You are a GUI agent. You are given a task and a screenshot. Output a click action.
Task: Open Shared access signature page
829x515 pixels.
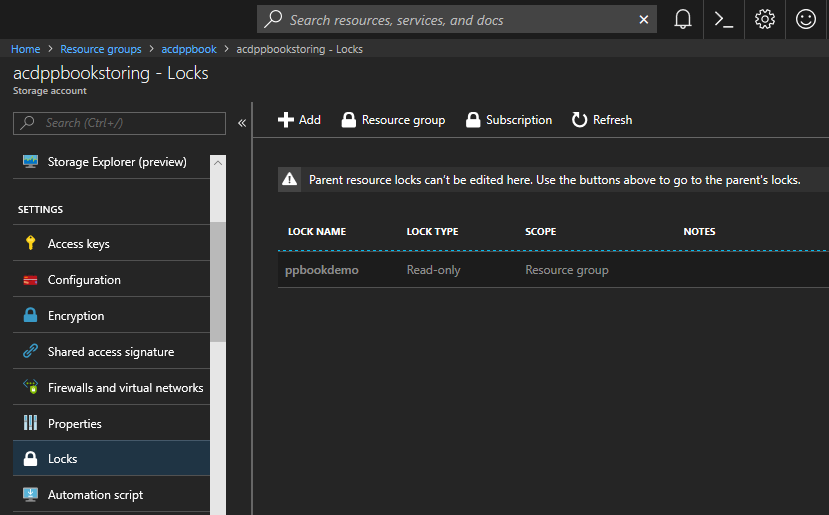(110, 352)
